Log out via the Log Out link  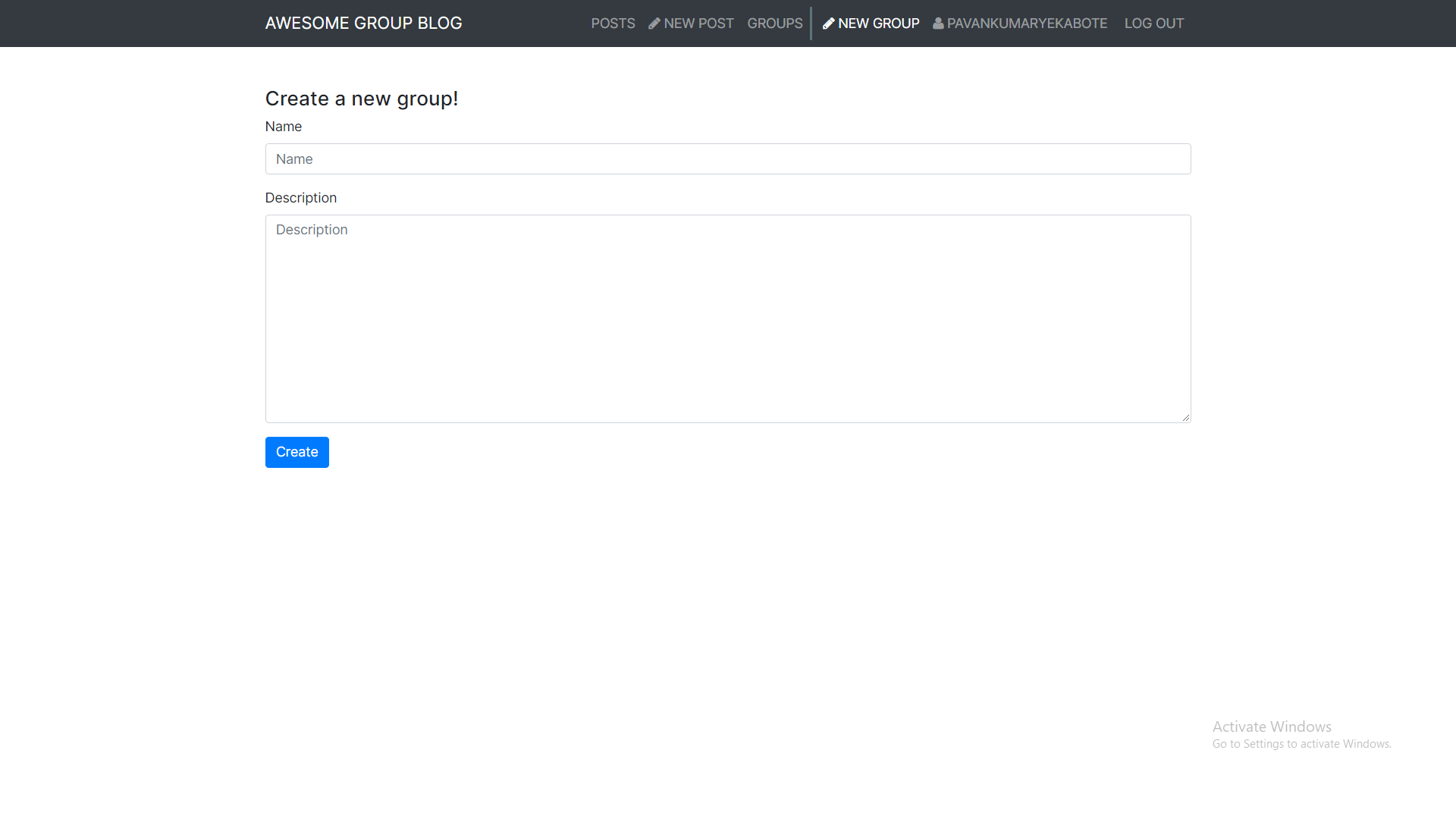pyautogui.click(x=1153, y=24)
